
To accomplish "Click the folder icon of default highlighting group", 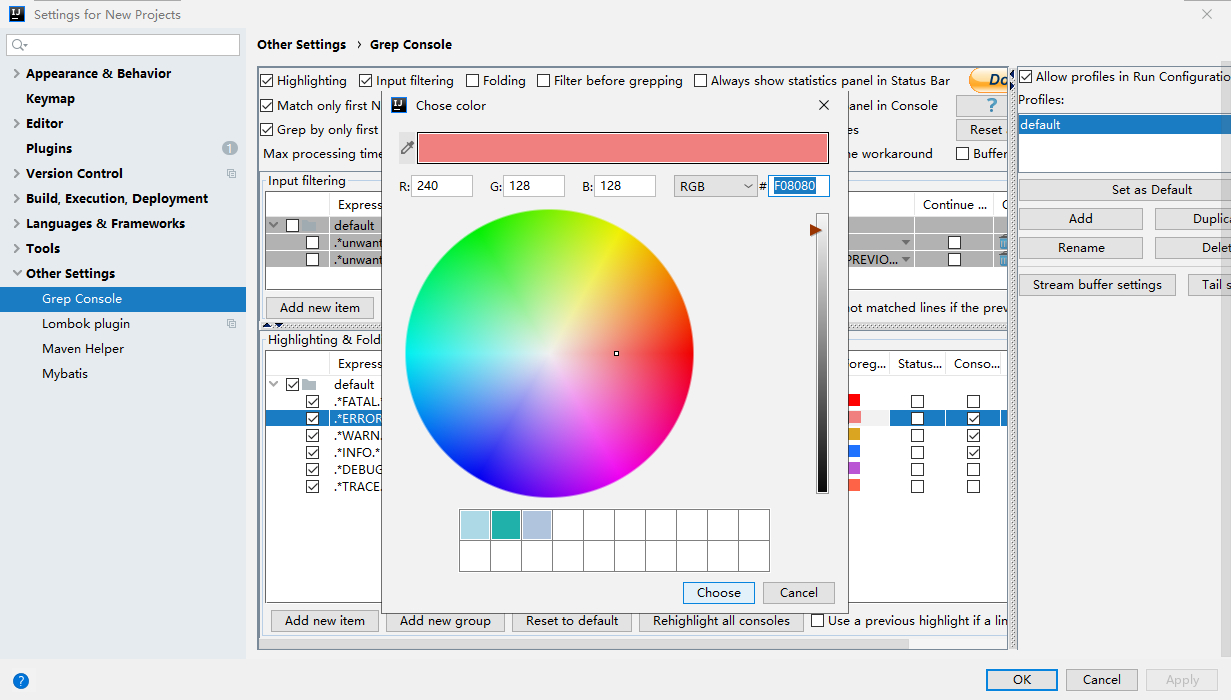I will click(309, 385).
